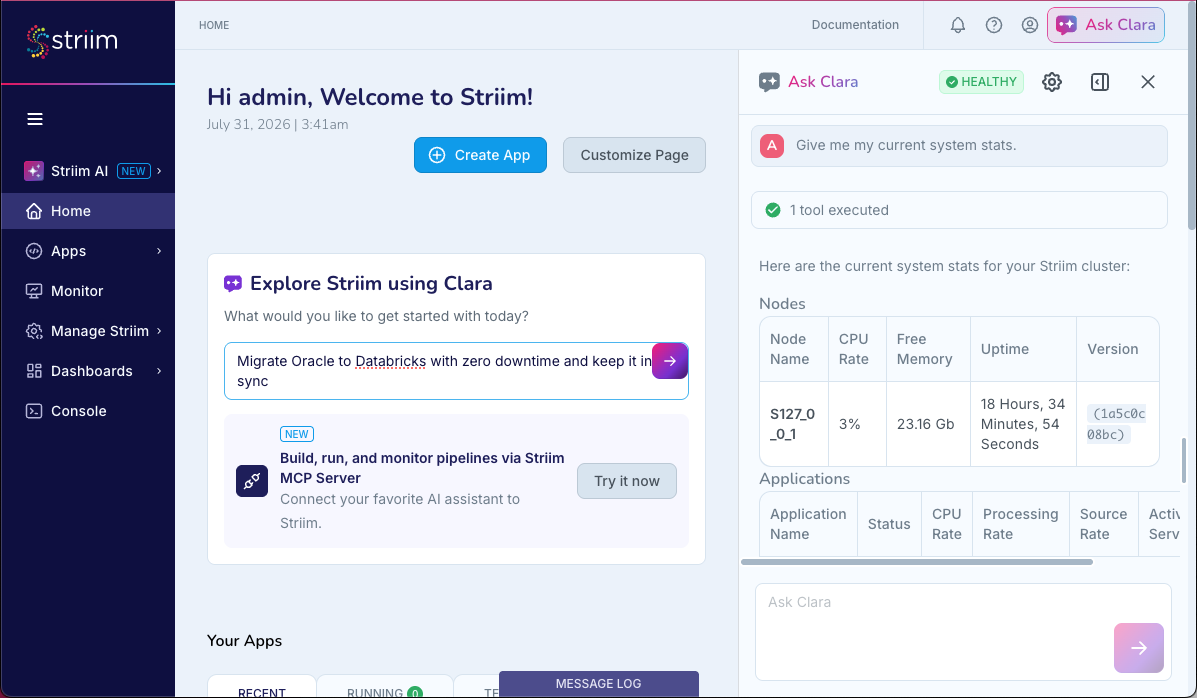Expand the 1 tool executed row
This screenshot has width=1197, height=698.
coord(959,210)
